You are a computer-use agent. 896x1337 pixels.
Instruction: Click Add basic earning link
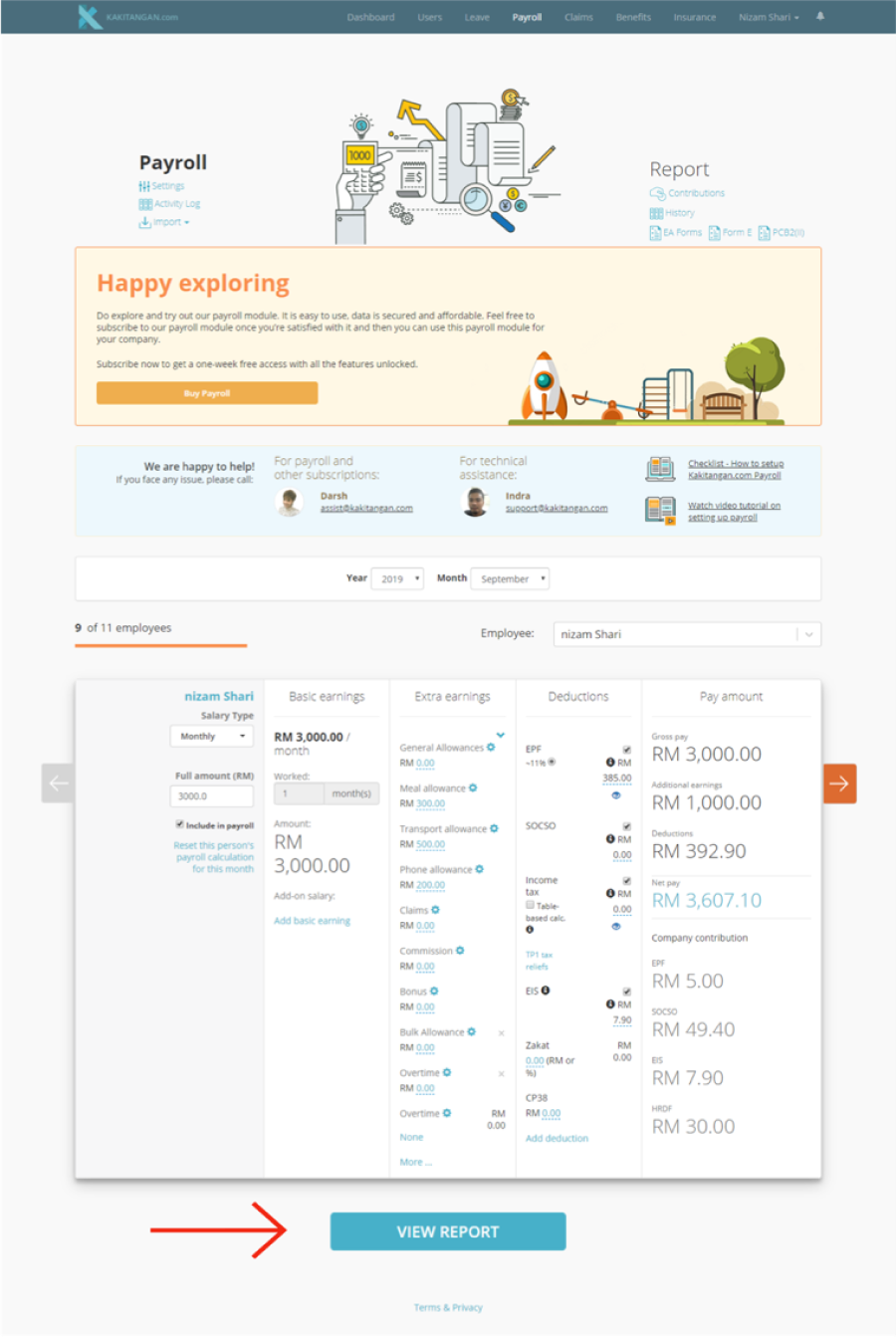click(x=313, y=921)
